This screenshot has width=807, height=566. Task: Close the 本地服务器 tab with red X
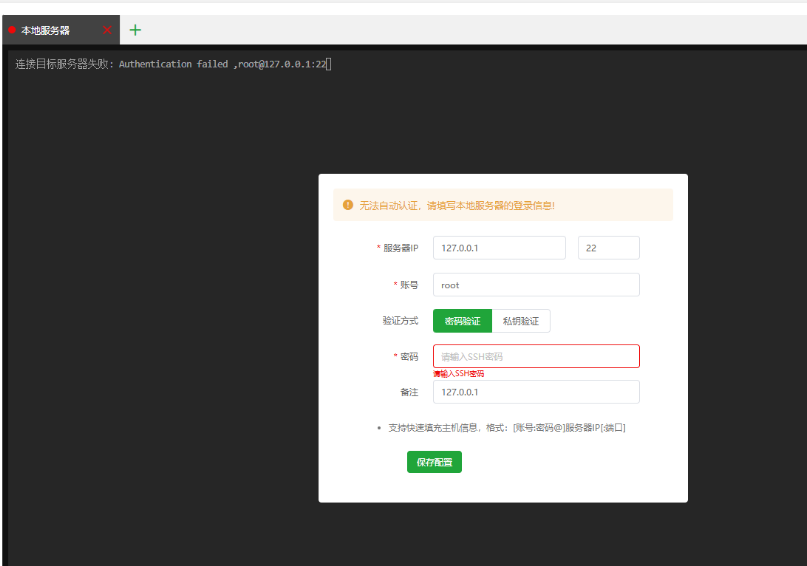(108, 30)
